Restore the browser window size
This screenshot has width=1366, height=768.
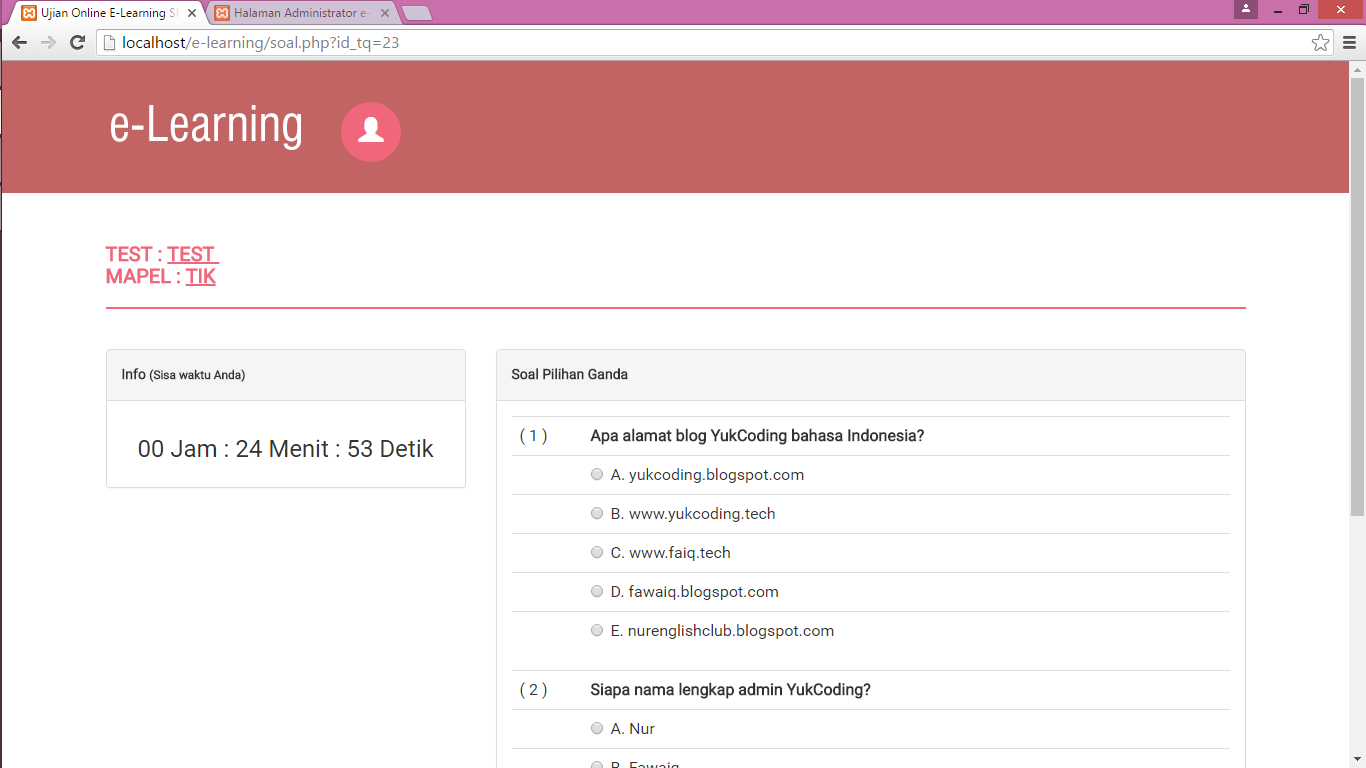tap(1304, 9)
